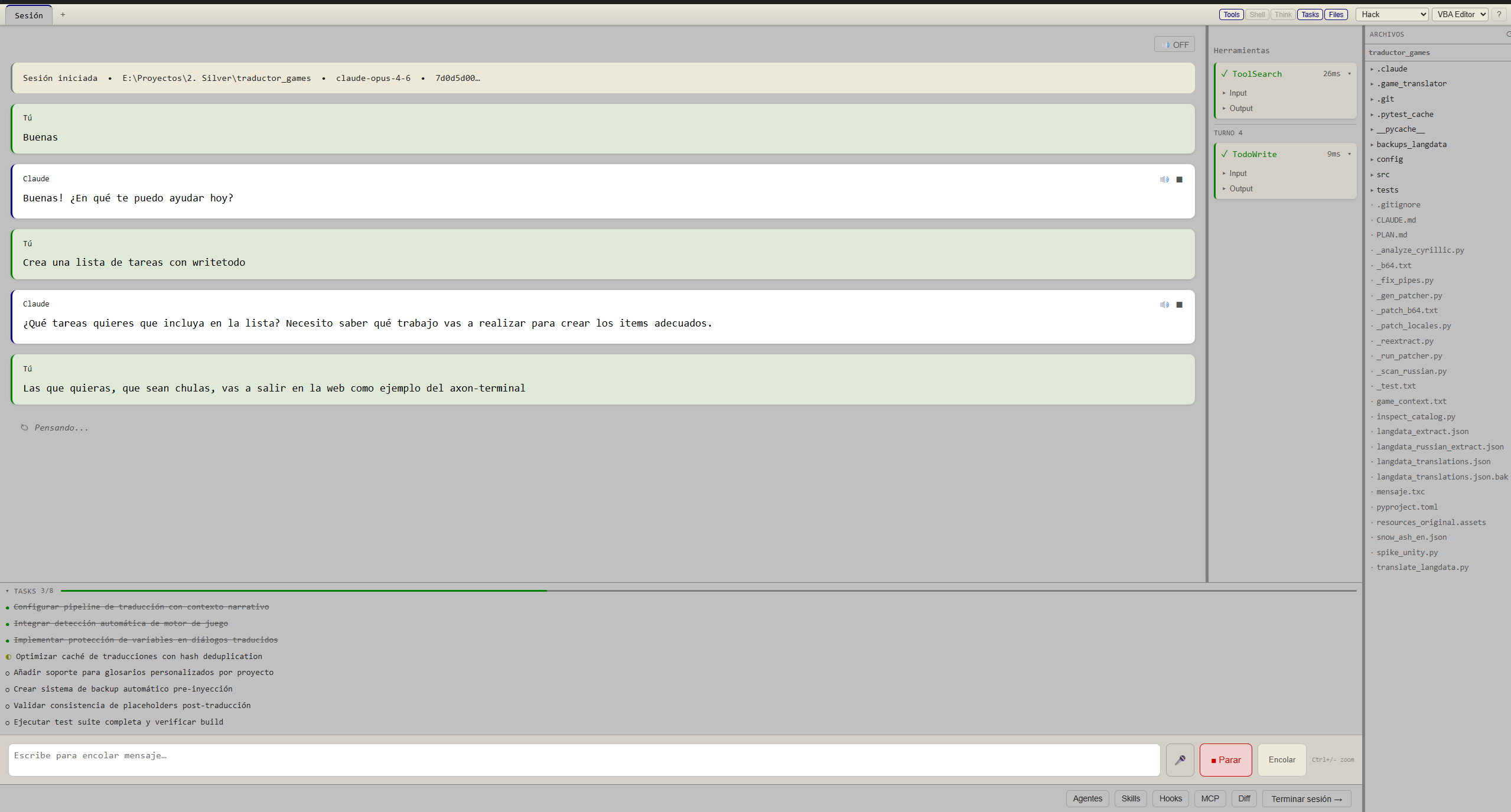Click the plus icon to open new session tab

(63, 14)
